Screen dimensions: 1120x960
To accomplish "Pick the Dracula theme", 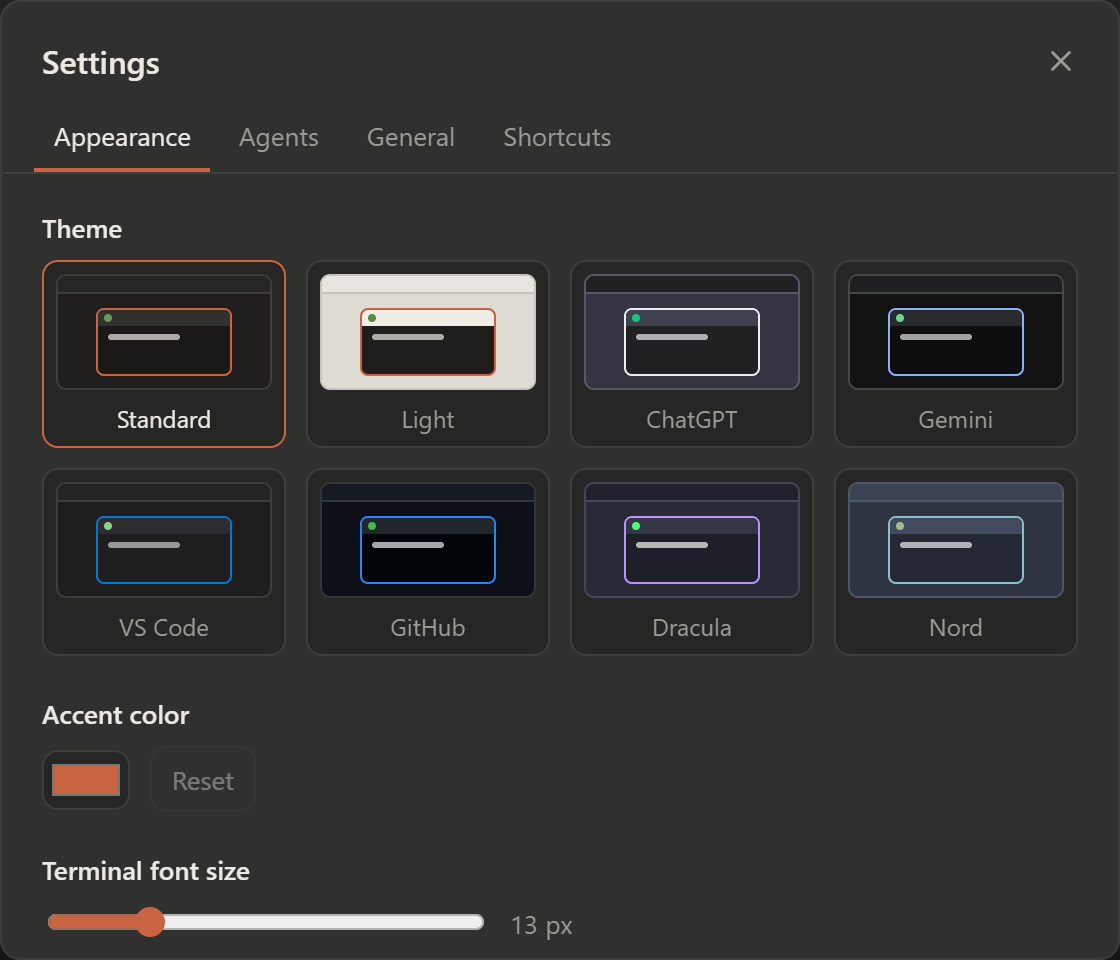I will [691, 561].
